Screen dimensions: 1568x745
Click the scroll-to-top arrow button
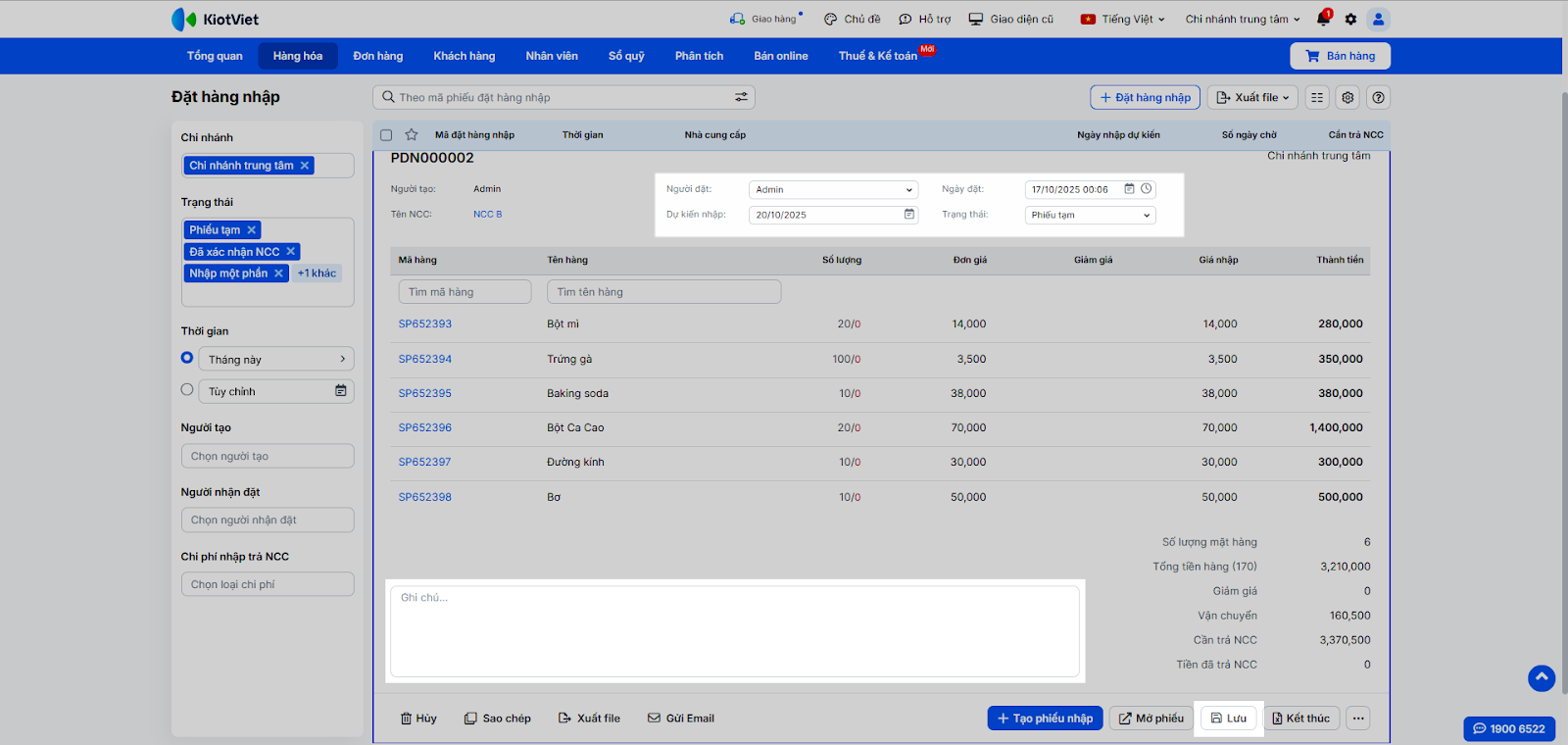(1542, 677)
